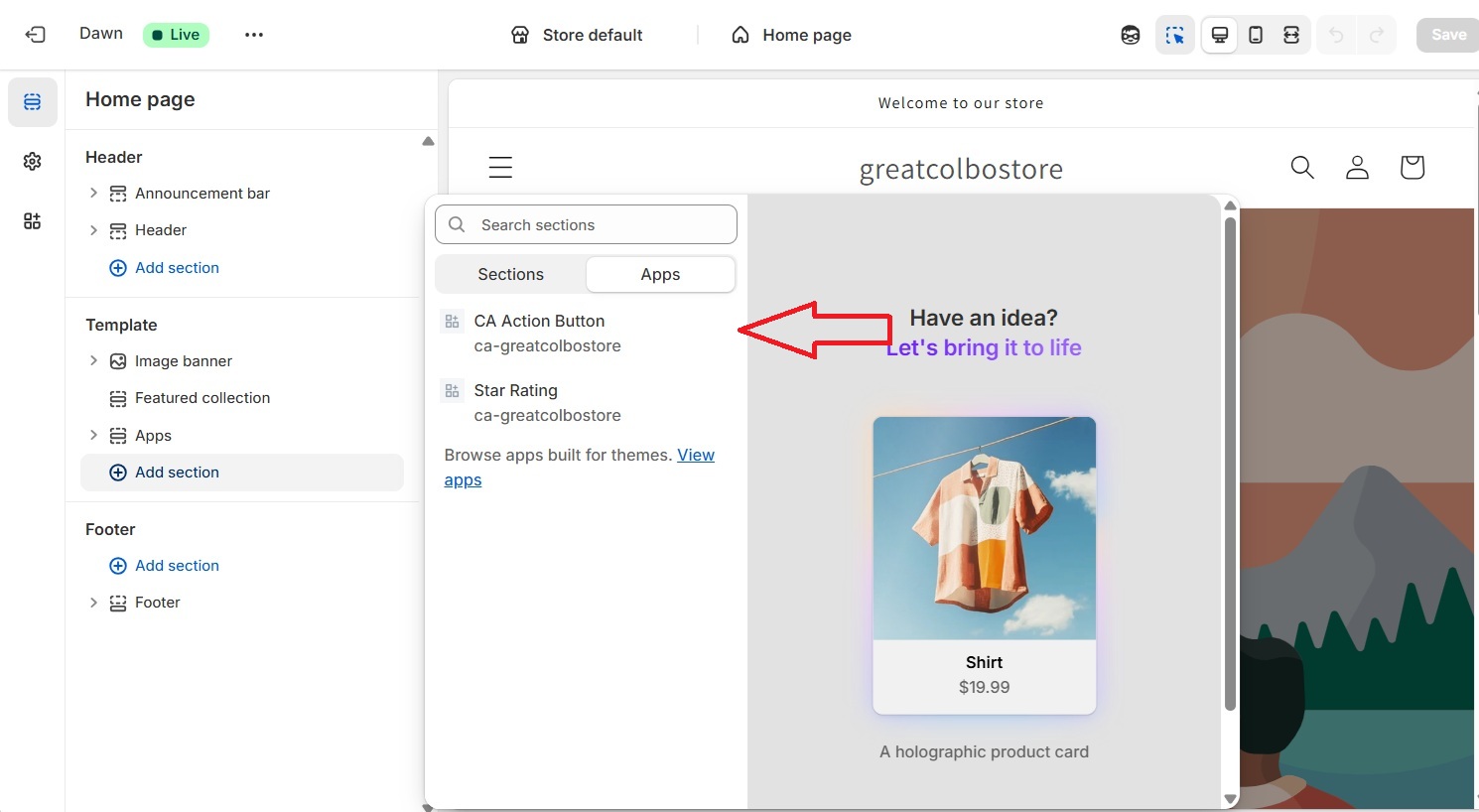The image size is (1479, 812).
Task: Expand the Image banner section
Action: [x=93, y=360]
